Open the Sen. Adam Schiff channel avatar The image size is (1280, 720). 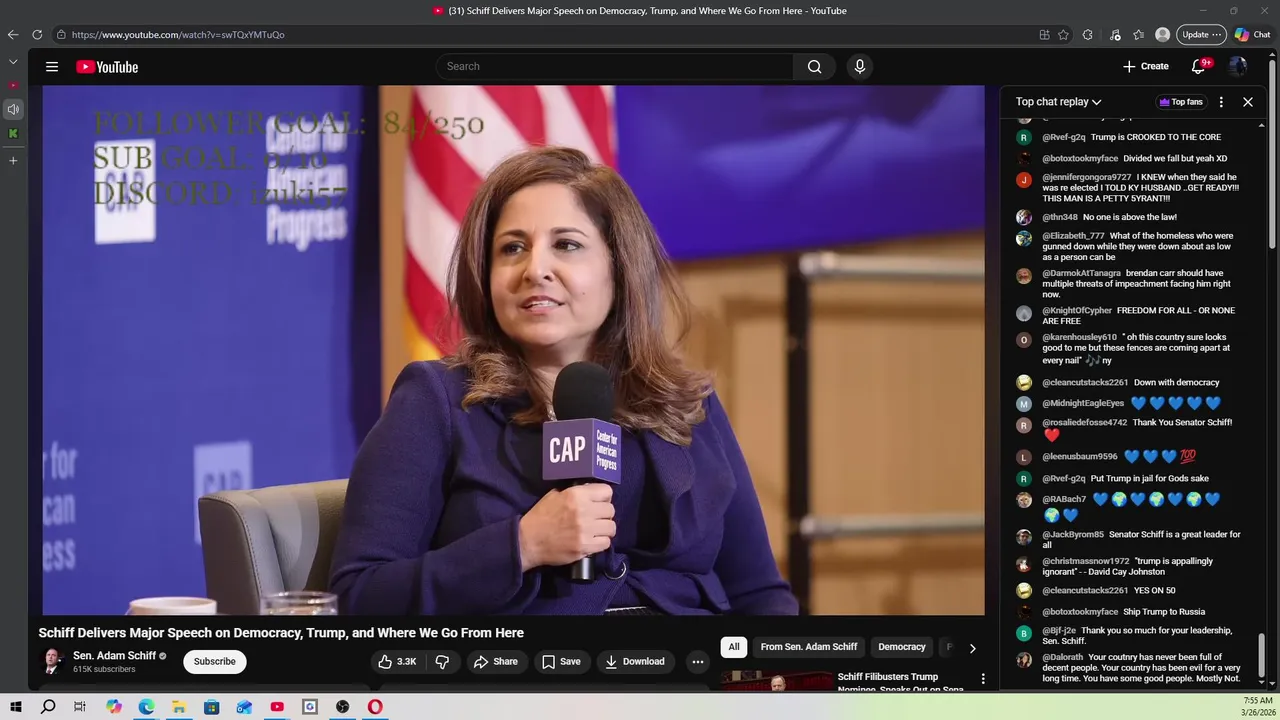click(51, 661)
